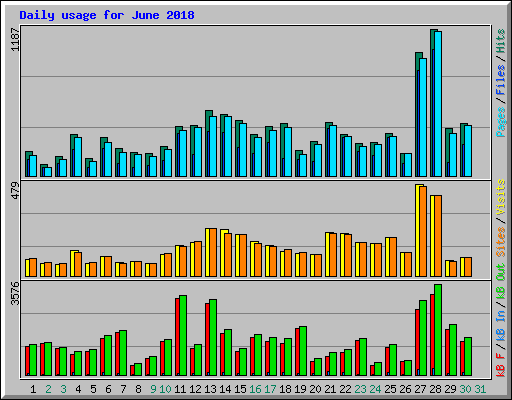Click day label 20 on the x-axis
This screenshot has width=512, height=400.
315,389
